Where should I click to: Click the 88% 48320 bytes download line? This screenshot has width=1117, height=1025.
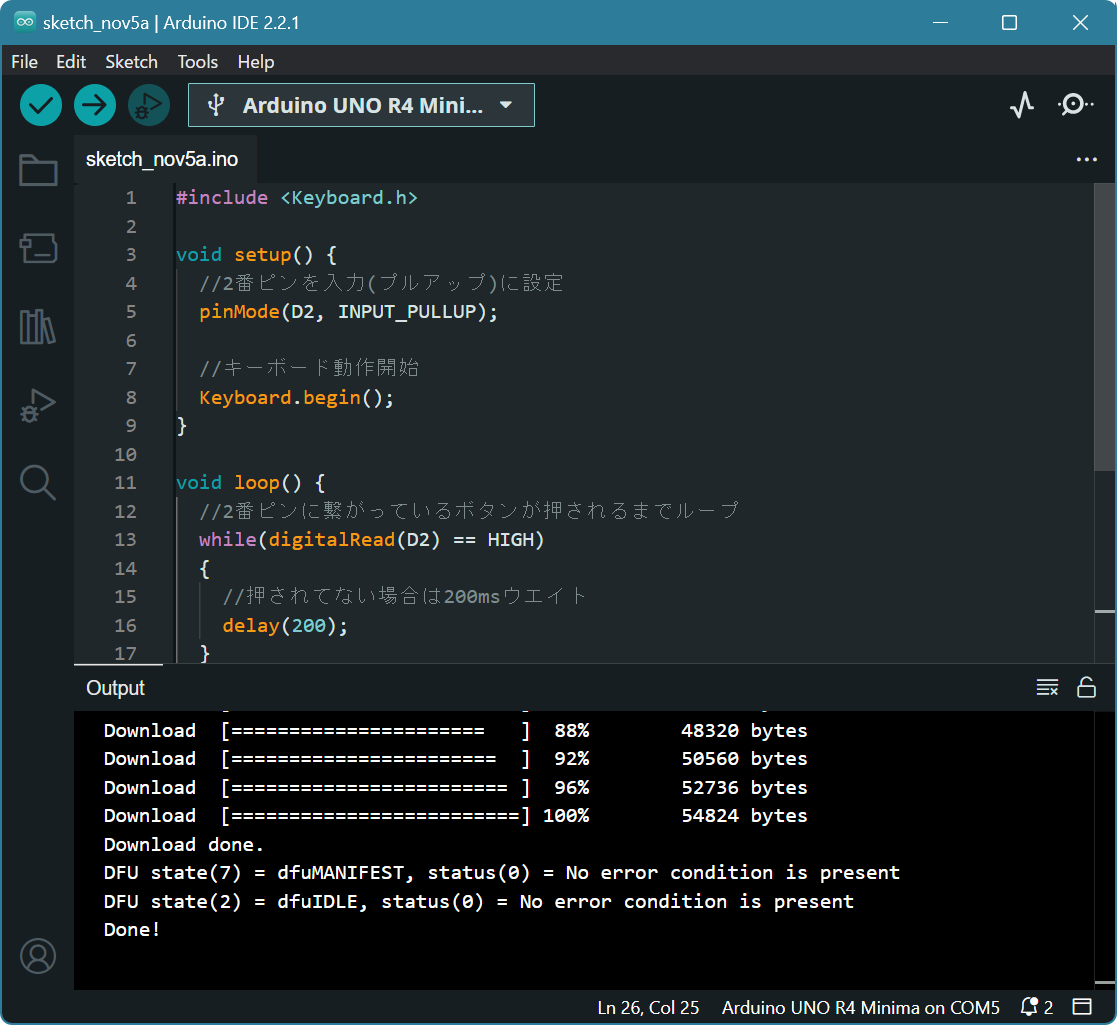(455, 730)
